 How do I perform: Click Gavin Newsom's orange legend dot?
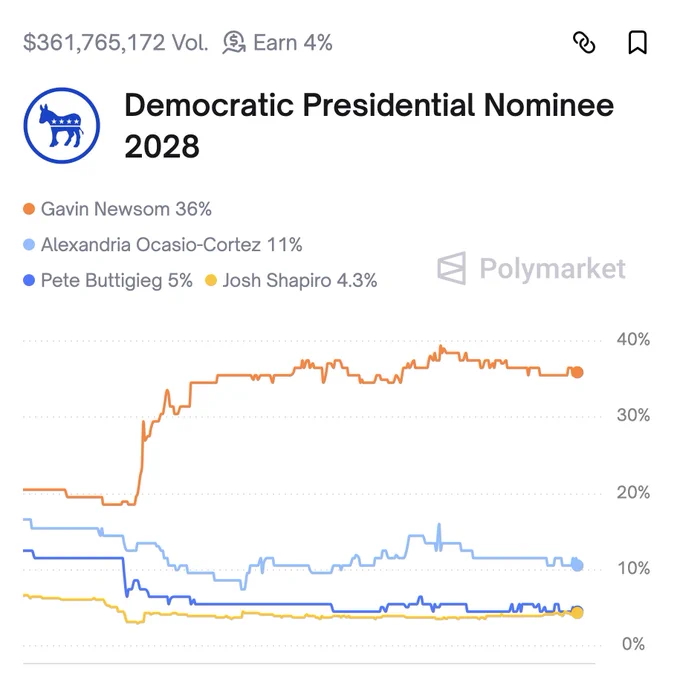(29, 209)
